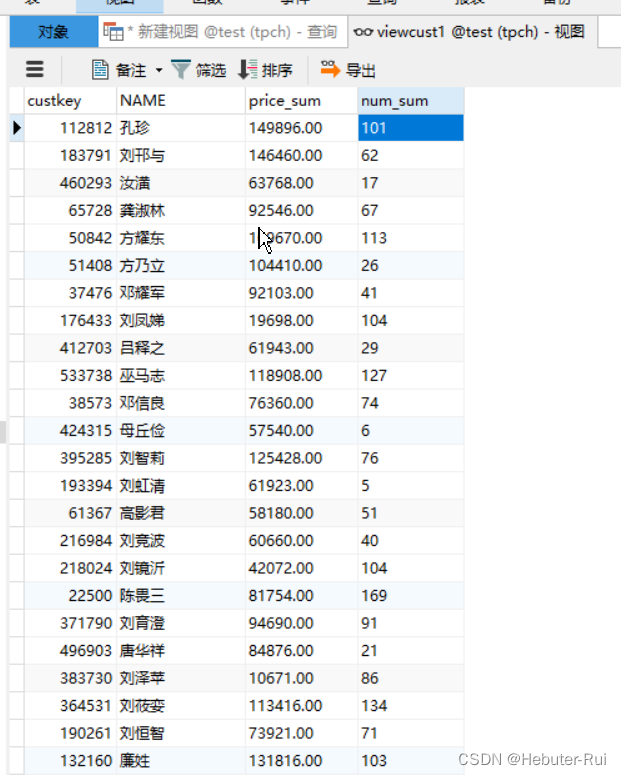621x775 pixels.
Task: Select price cell 58180.00
Action: 302,513
